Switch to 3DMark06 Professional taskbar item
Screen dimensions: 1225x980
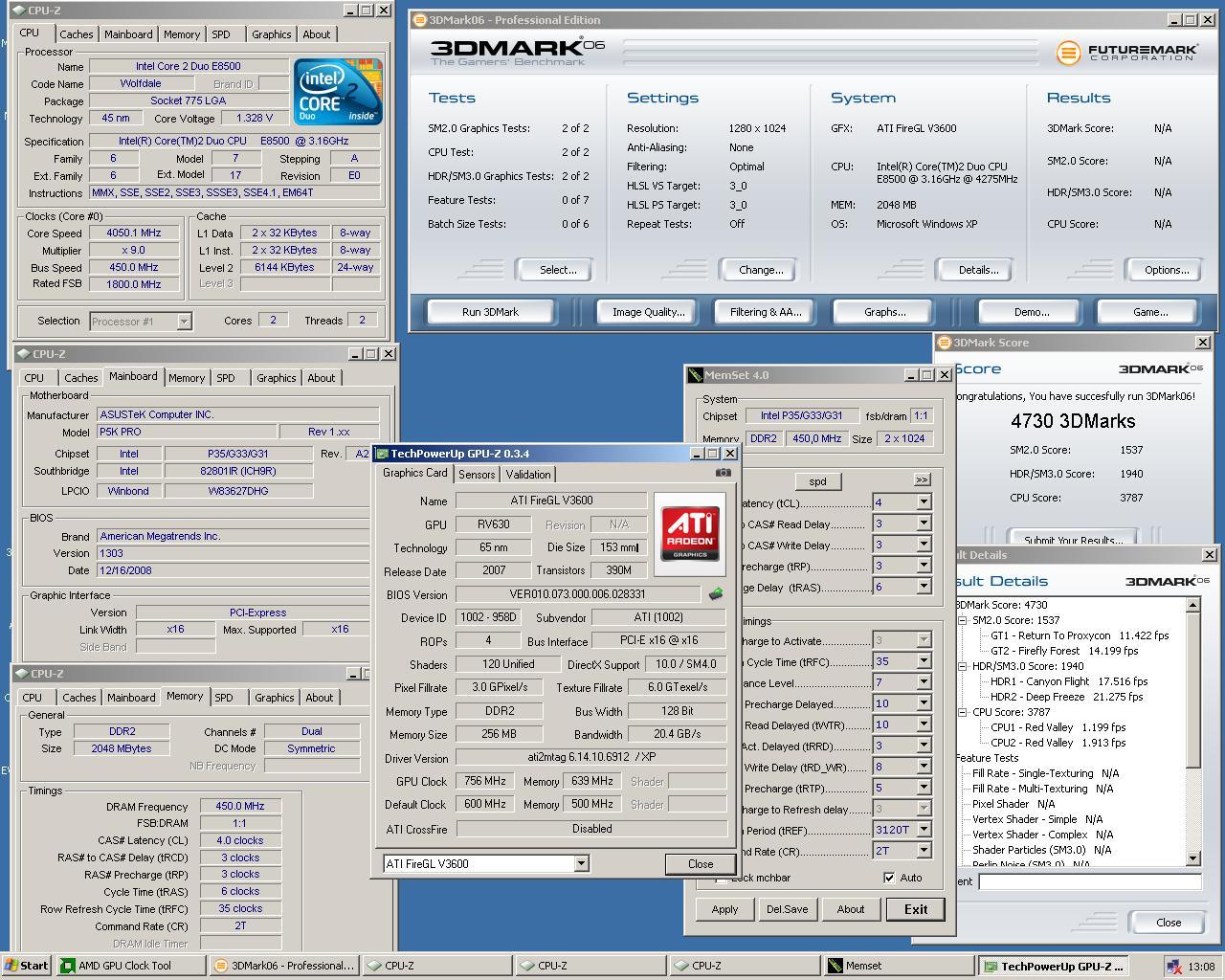coord(283,966)
